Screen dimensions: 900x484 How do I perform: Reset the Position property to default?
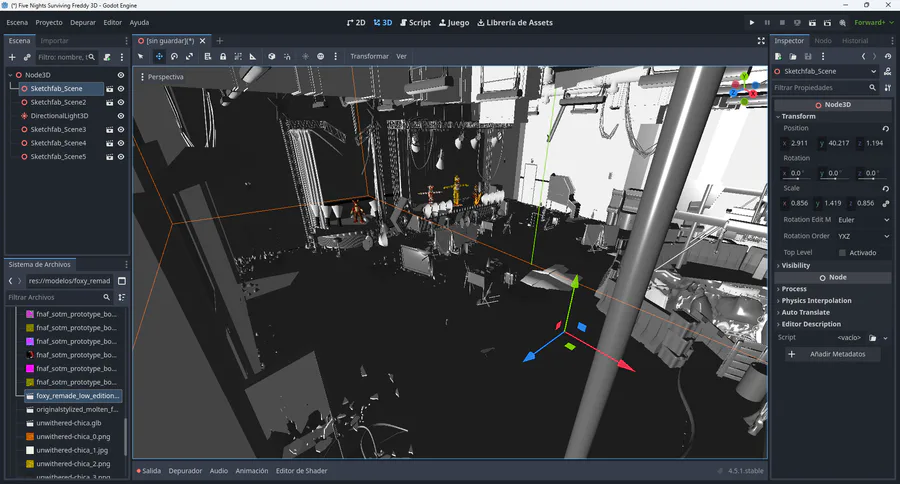(886, 129)
